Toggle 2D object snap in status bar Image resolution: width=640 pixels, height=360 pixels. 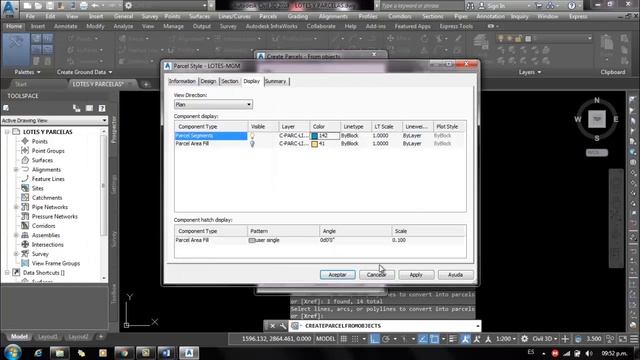pos(434,339)
